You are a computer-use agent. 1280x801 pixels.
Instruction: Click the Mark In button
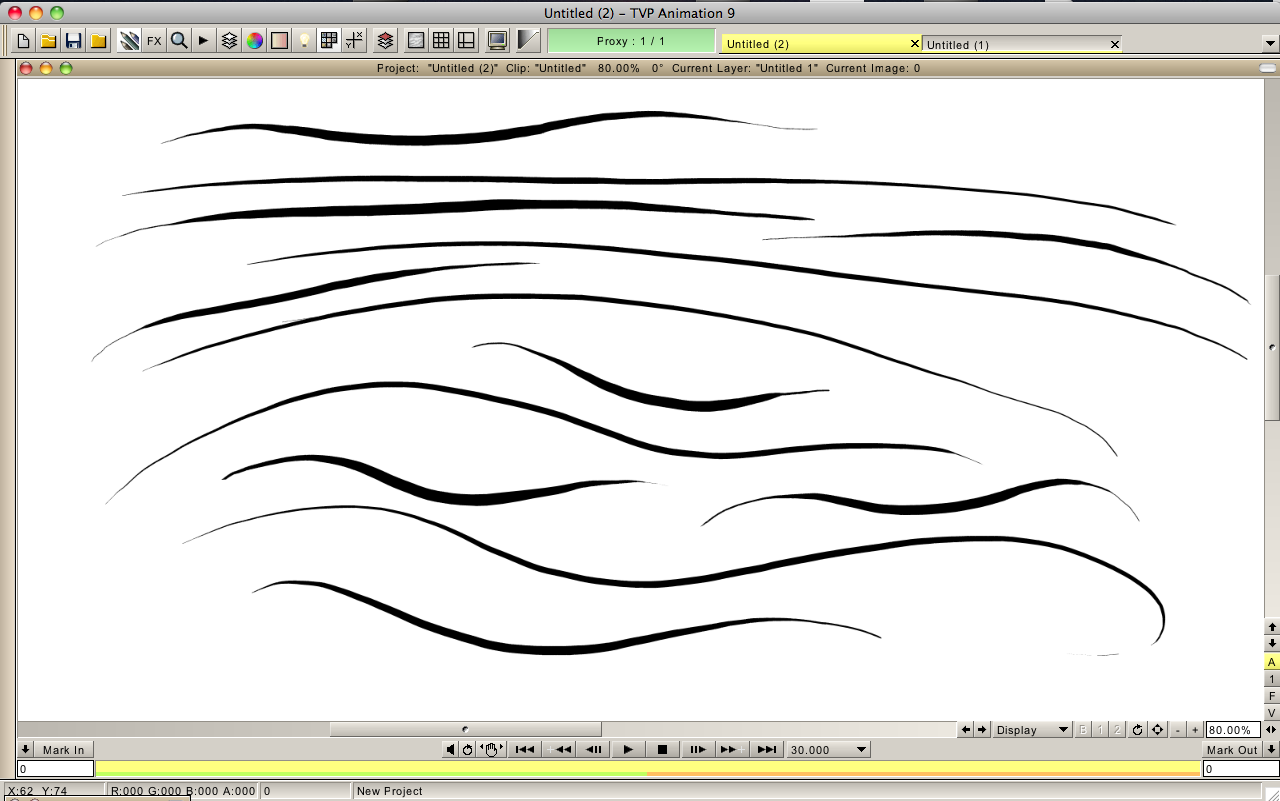click(64, 750)
